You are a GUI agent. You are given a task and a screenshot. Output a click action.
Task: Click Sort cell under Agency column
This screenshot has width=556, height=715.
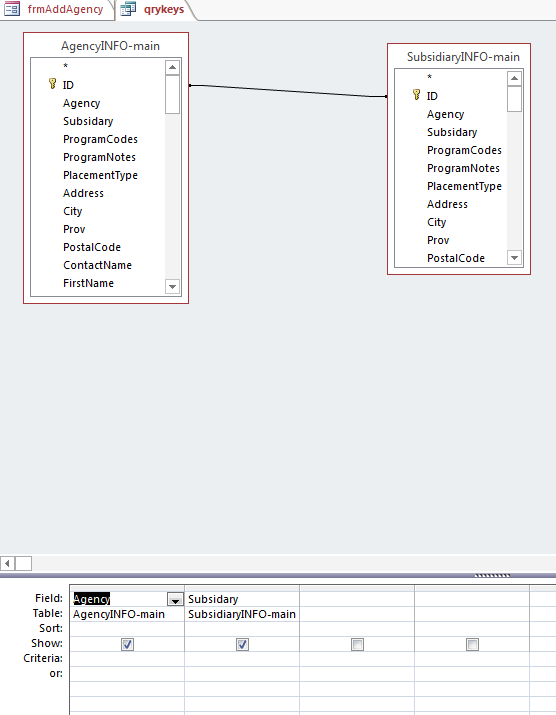click(127, 629)
